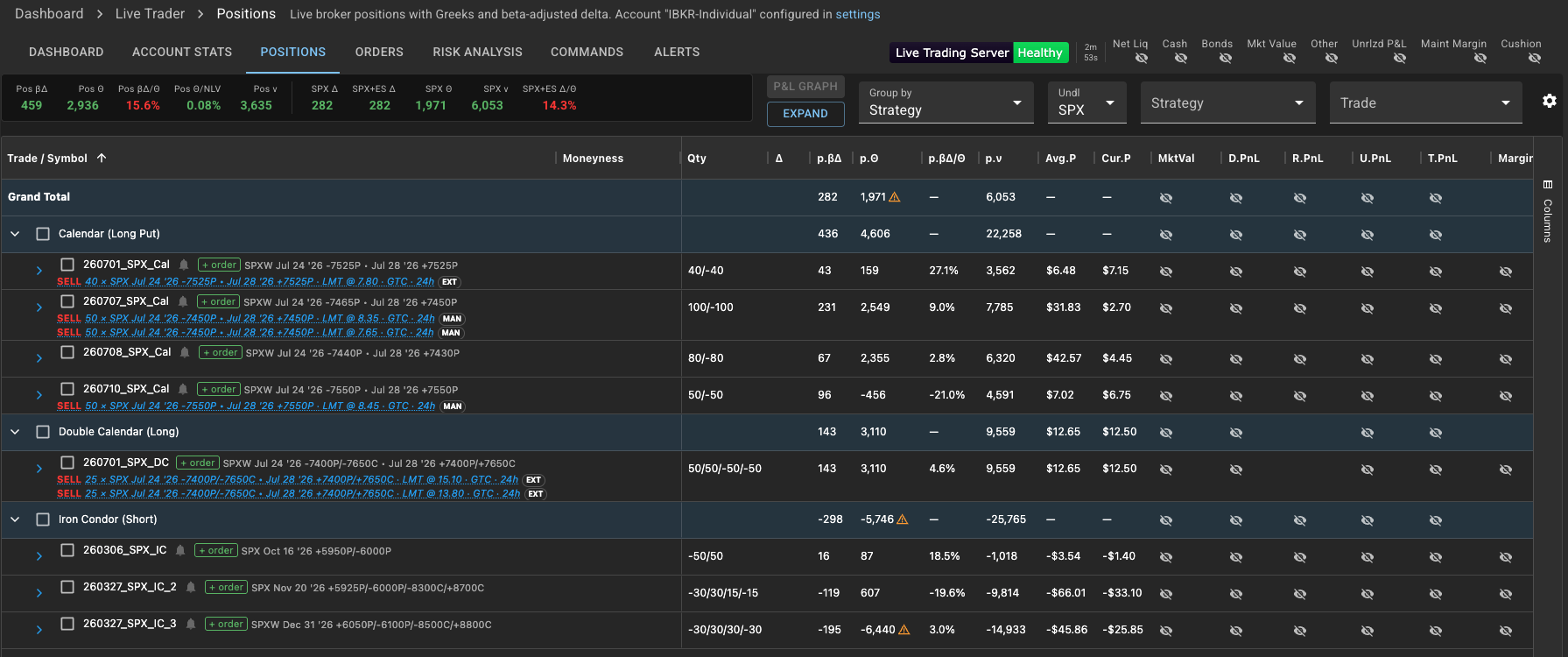
Task: Reveal T.PnL for Calendar (Long Put) group
Action: 1436,235
